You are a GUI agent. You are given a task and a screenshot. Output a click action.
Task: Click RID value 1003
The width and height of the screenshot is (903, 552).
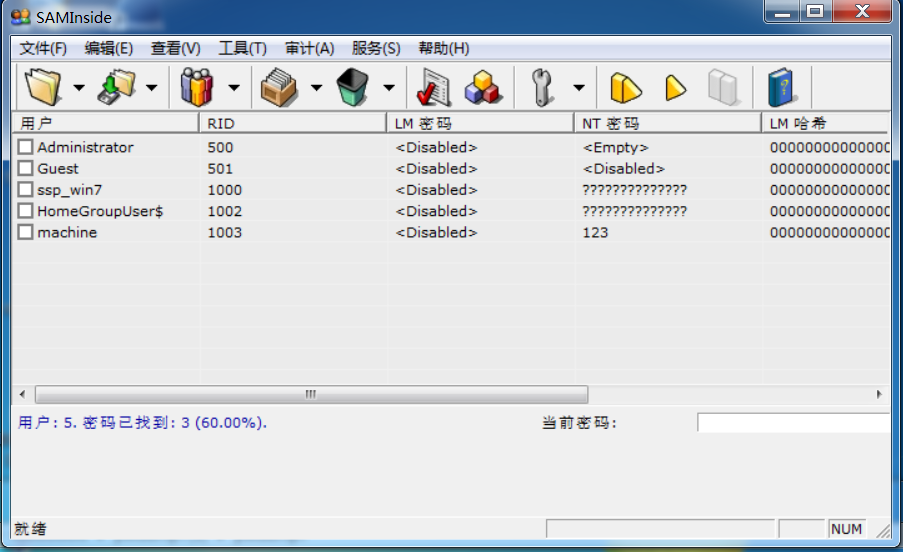tap(225, 233)
